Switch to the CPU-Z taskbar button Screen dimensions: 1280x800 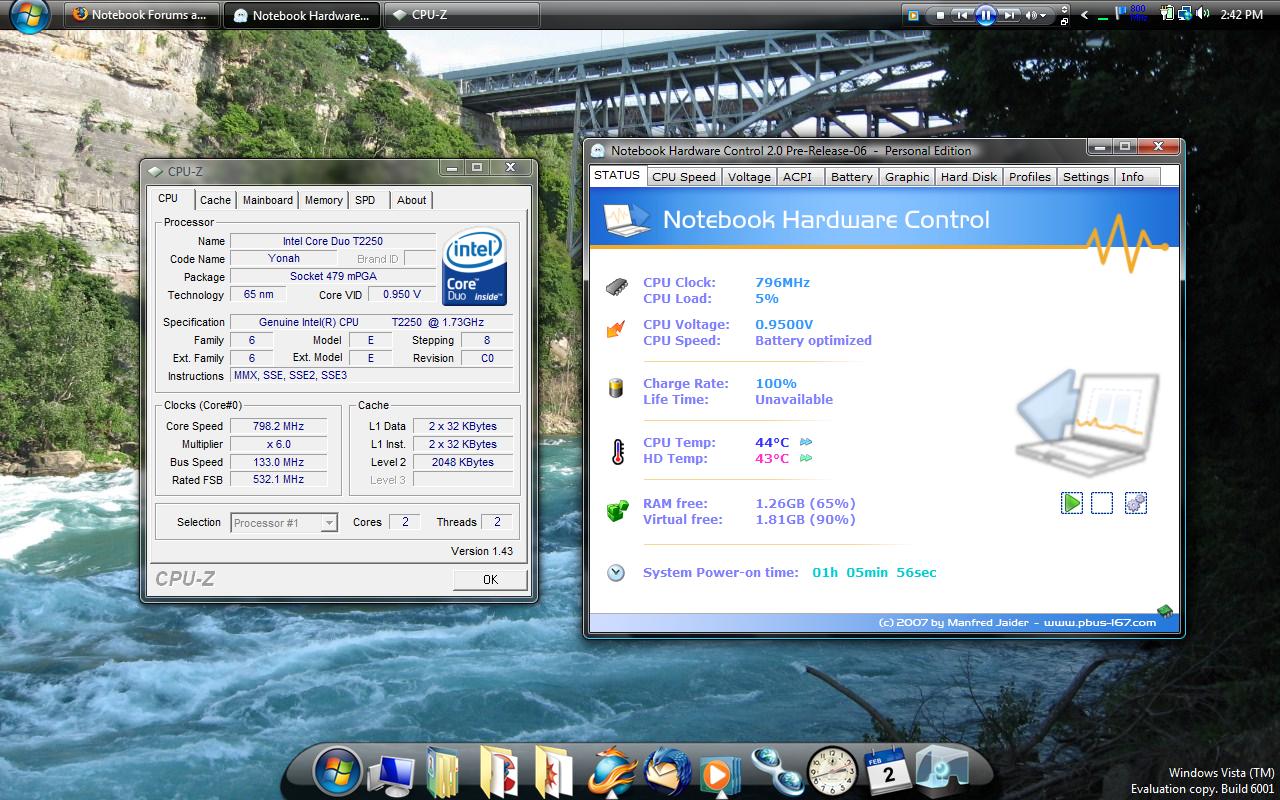tap(462, 15)
